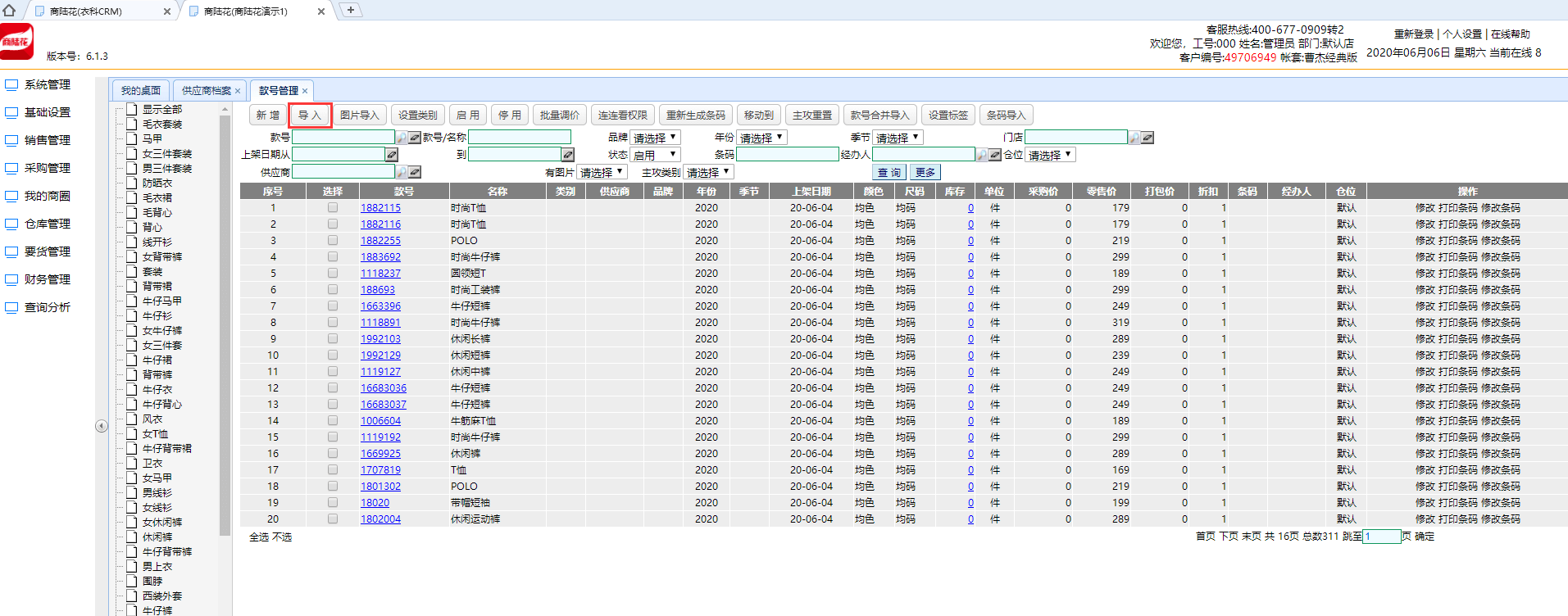The image size is (1568, 616).
Task: Click the 批量调价 button
Action: point(559,115)
